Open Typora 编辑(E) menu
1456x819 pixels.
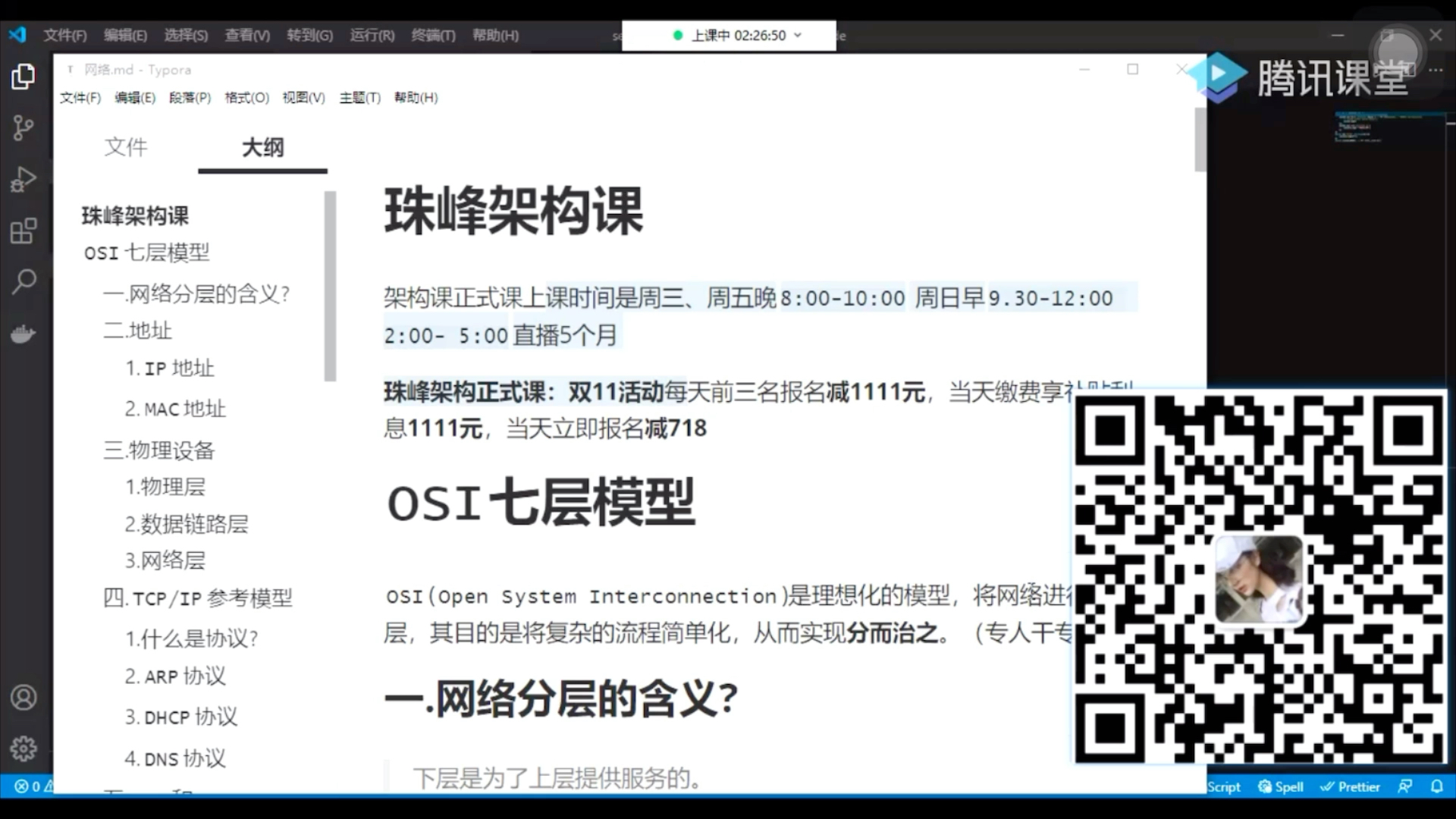tap(135, 98)
